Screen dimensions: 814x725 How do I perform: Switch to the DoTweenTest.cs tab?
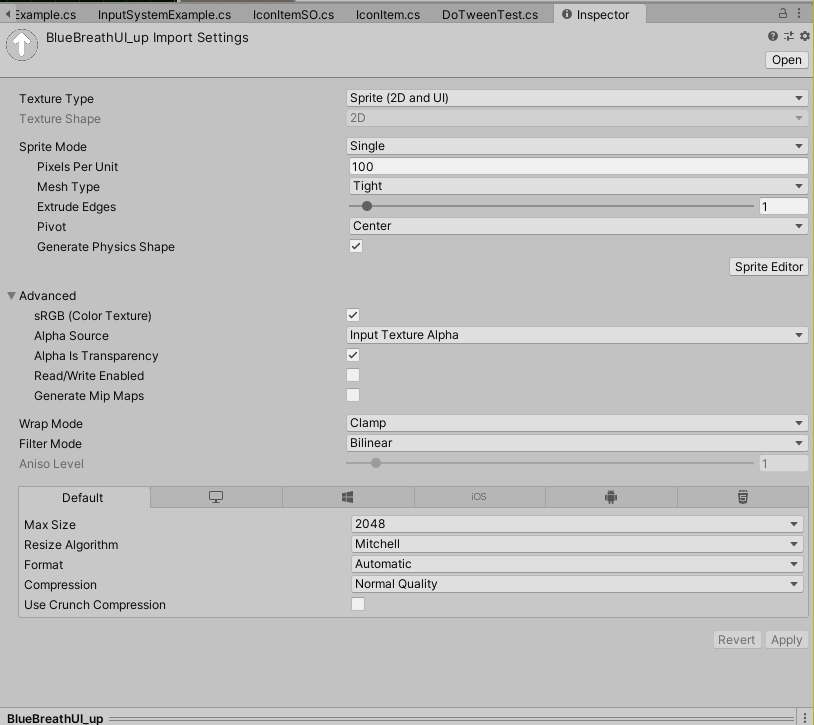[489, 15]
